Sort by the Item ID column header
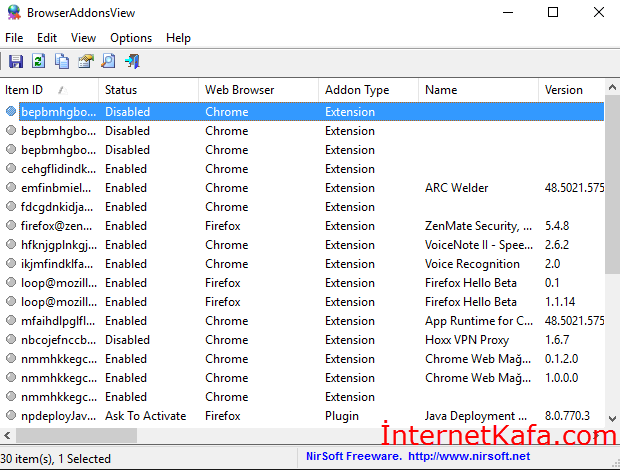This screenshot has width=620, height=470. 49,90
